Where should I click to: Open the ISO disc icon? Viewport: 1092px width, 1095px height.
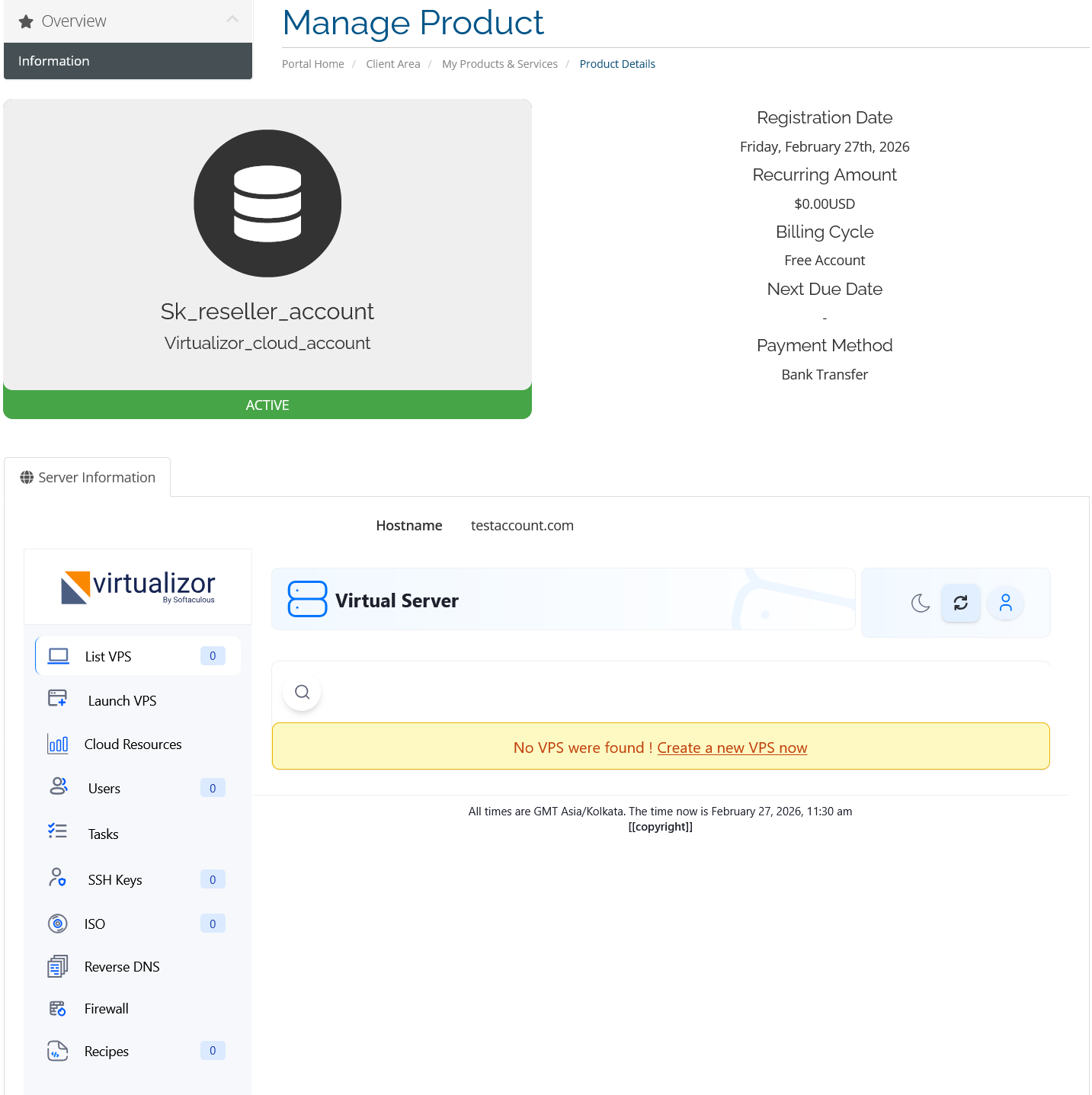point(58,924)
